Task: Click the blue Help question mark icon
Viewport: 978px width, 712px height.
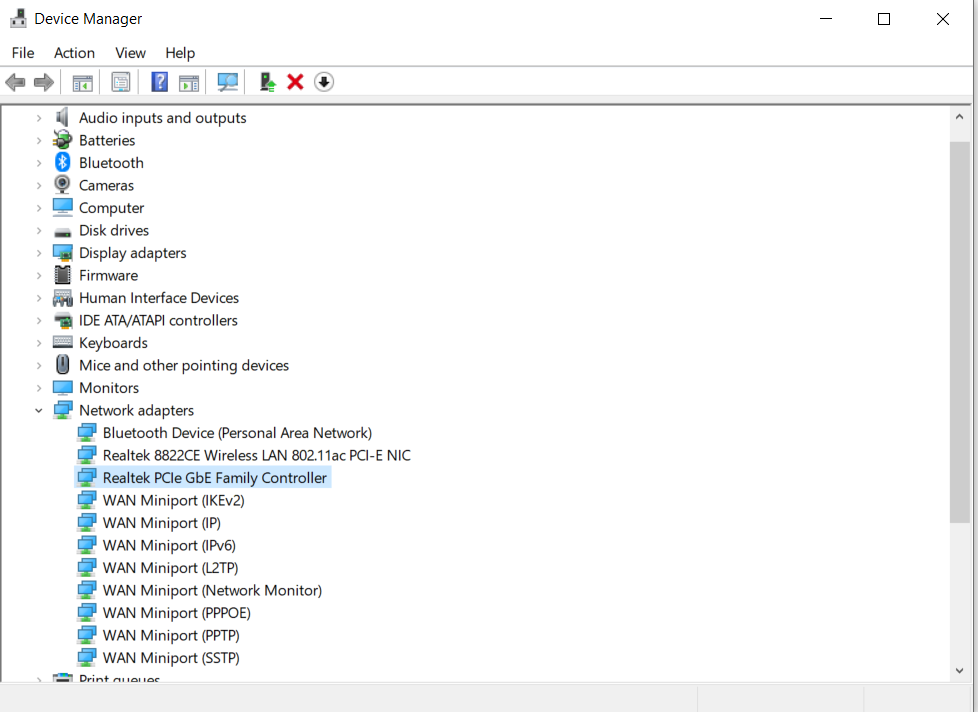Action: [160, 82]
